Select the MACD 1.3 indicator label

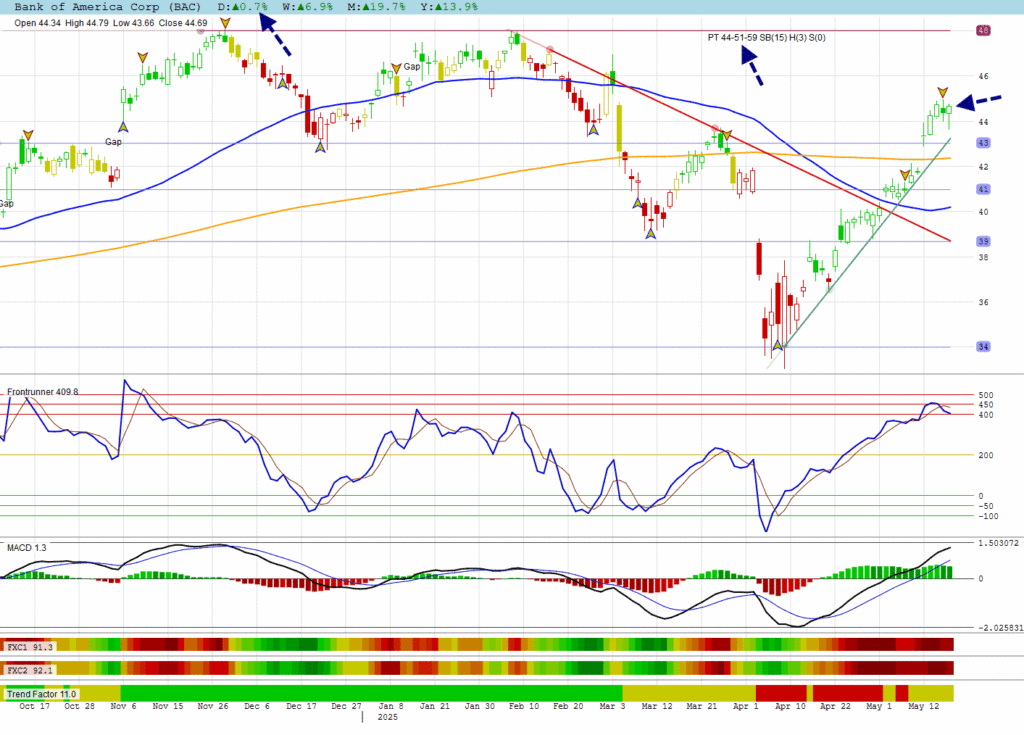pos(27,547)
